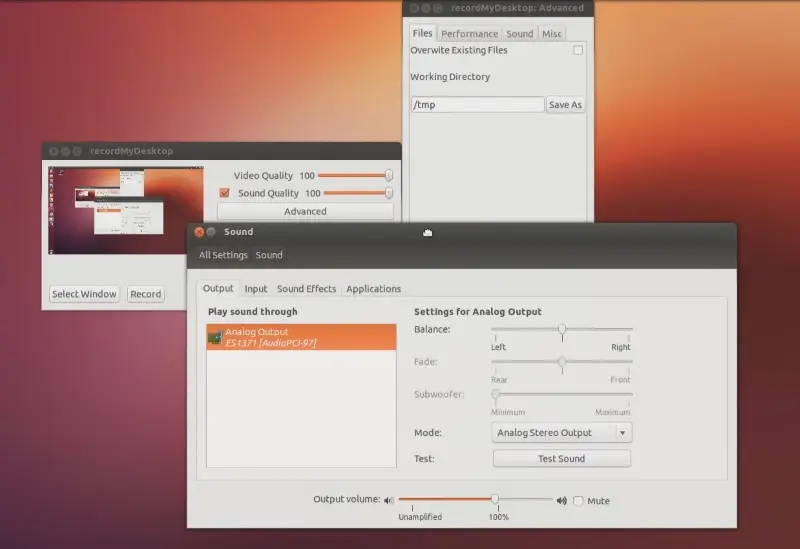The height and width of the screenshot is (549, 800).
Task: Open the Misc tab in Advanced window
Action: coord(552,34)
